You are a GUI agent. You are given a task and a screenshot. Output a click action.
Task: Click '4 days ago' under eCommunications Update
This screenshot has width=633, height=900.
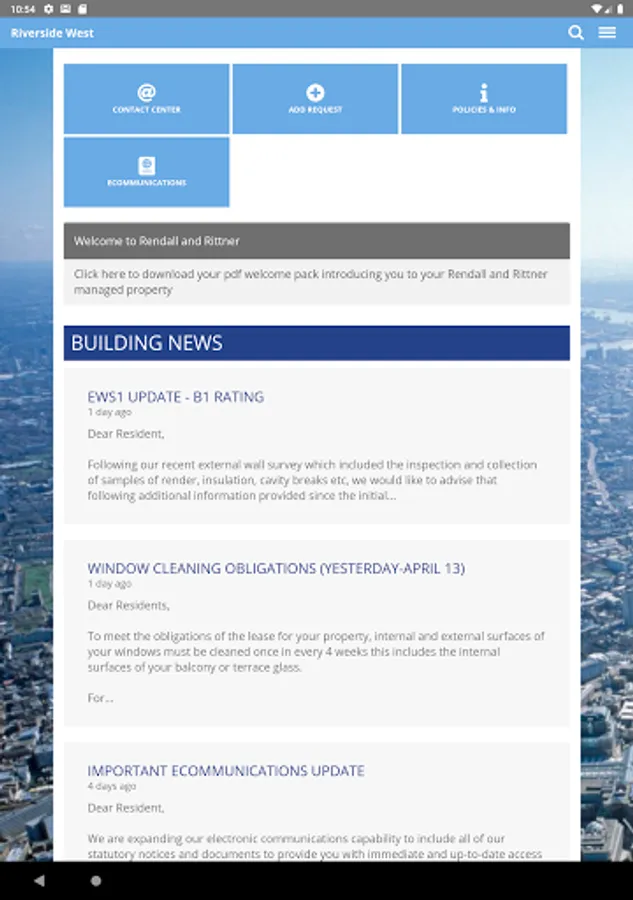(x=112, y=786)
